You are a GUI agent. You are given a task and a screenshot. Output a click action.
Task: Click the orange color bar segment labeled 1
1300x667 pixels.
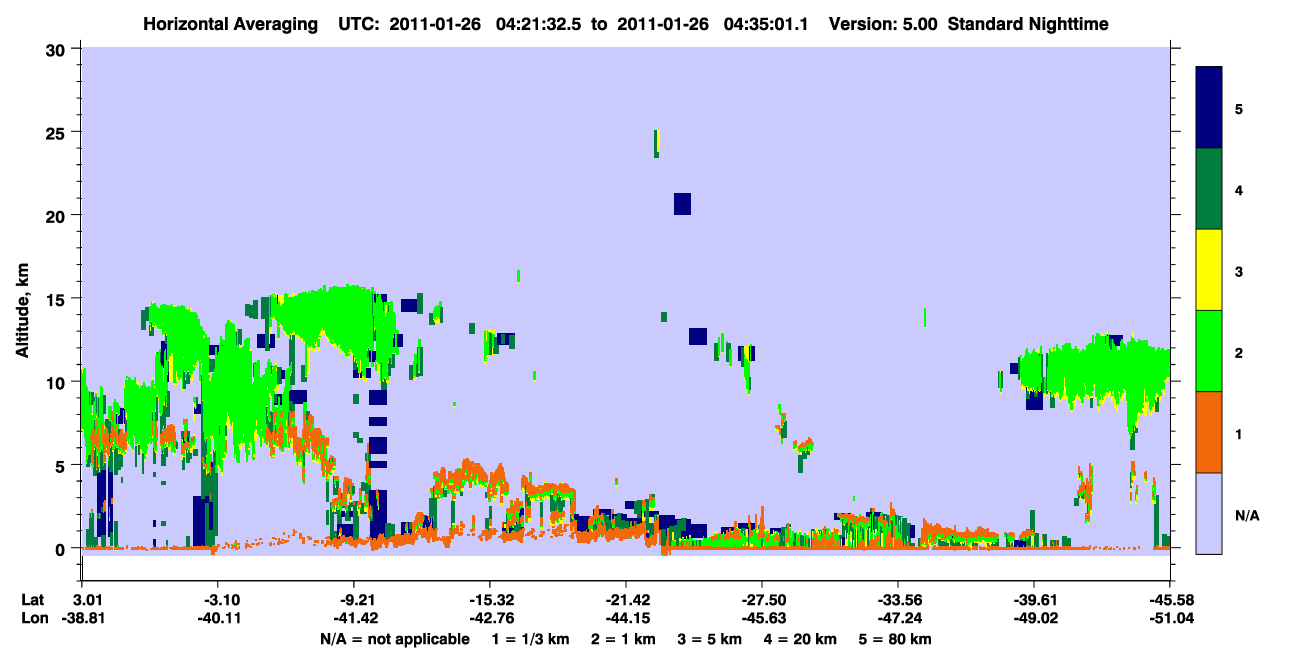[x=1209, y=432]
